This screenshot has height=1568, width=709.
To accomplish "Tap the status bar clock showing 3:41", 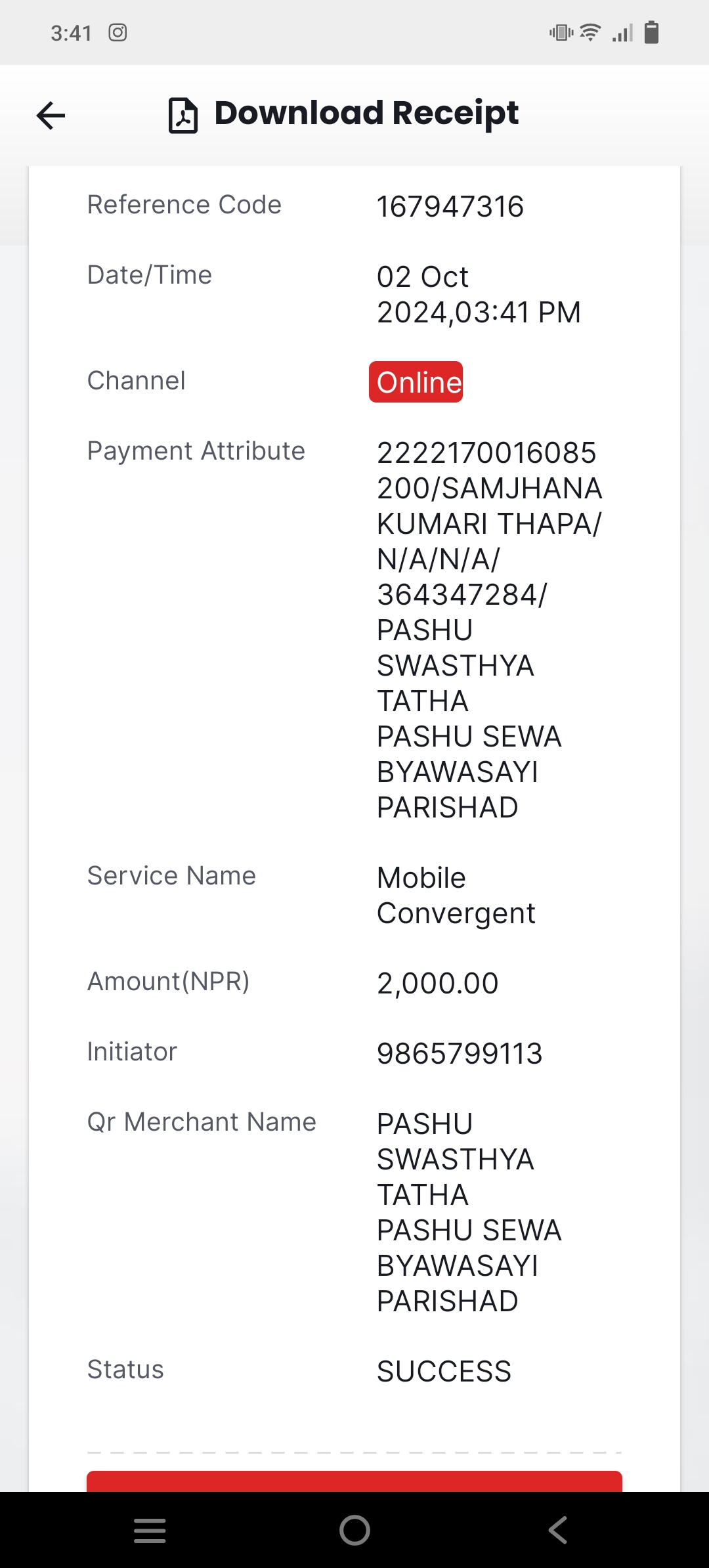I will click(71, 33).
